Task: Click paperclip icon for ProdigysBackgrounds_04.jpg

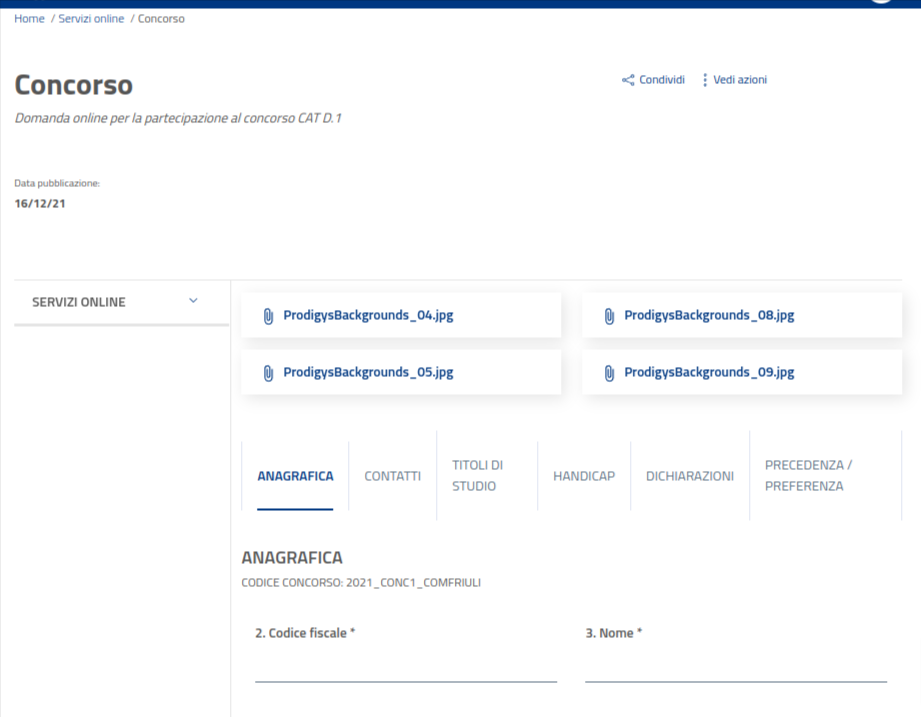Action: pos(268,315)
